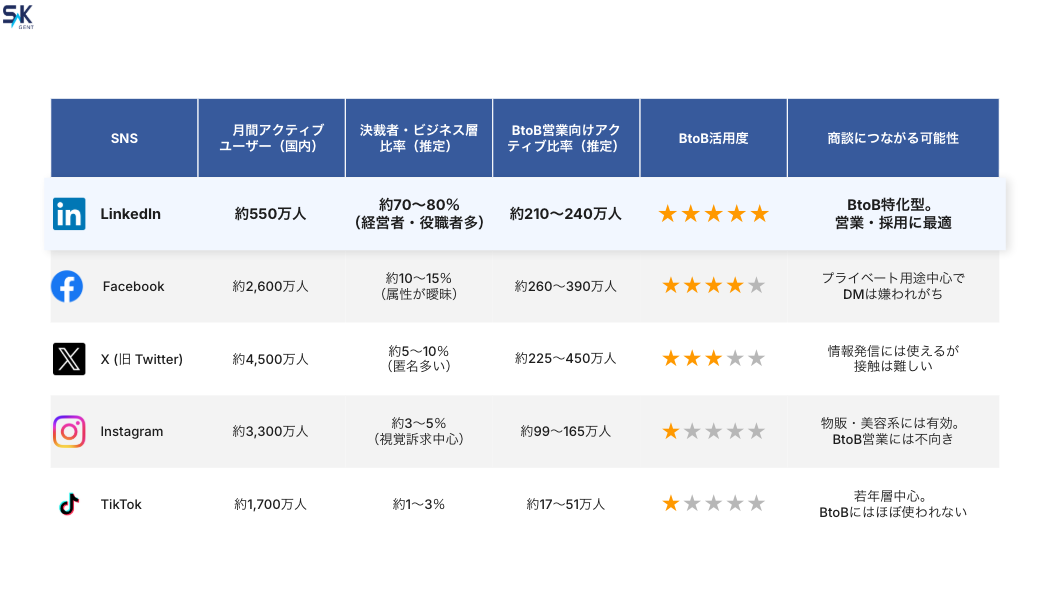The image size is (1051, 591).
Task: Click the 約550万人 LinkedIn user count
Action: pos(271,214)
